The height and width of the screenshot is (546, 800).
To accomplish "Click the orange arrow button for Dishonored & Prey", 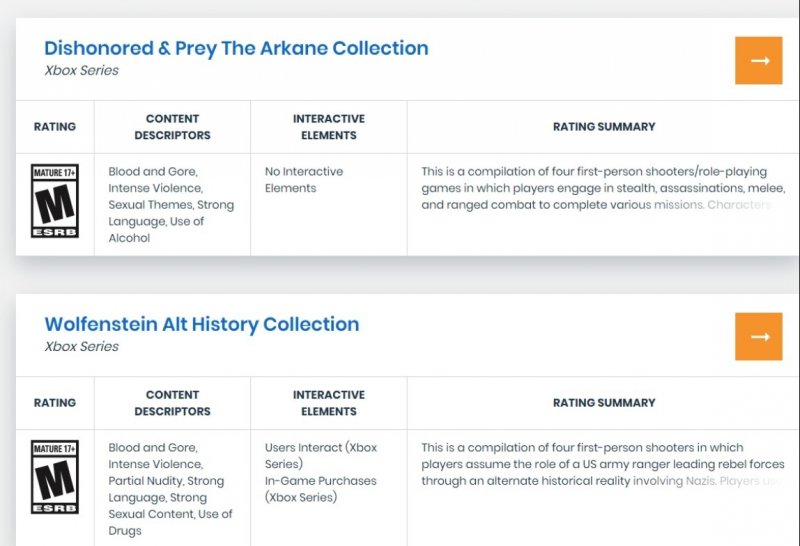I will [x=759, y=61].
